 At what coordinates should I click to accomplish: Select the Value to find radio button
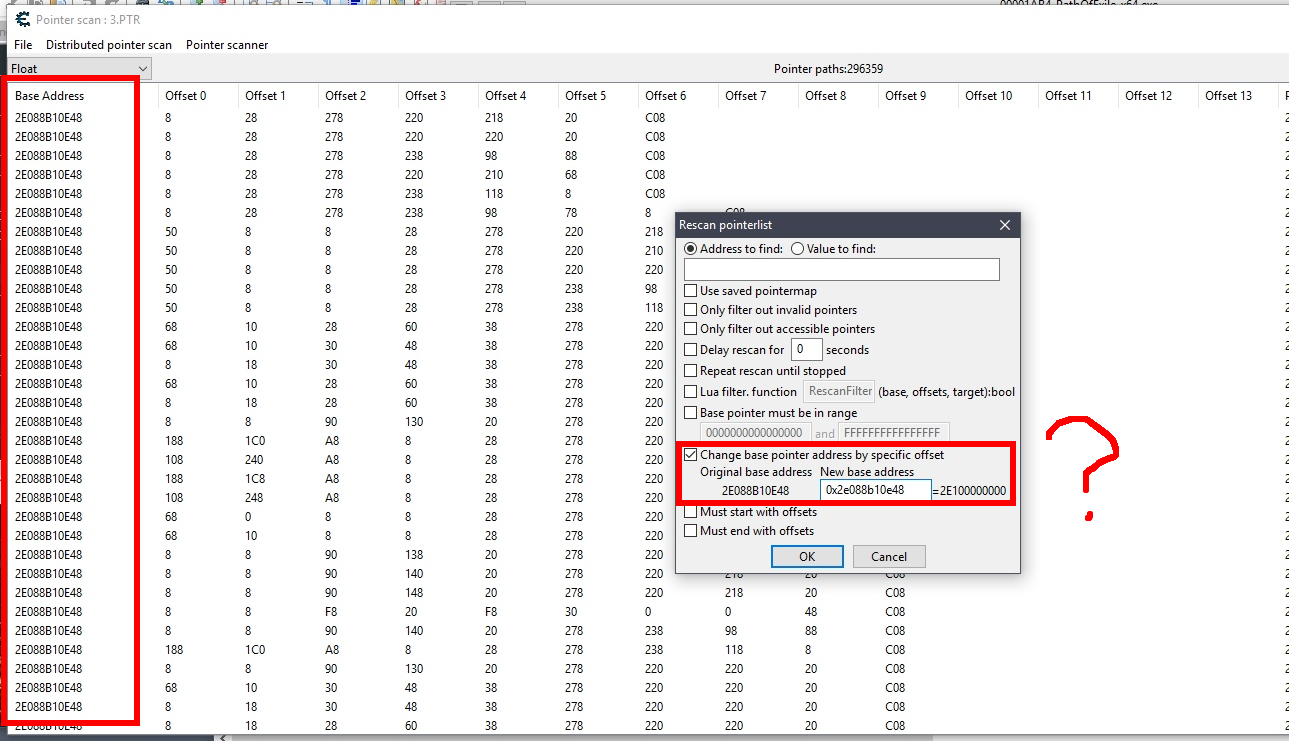coord(797,249)
